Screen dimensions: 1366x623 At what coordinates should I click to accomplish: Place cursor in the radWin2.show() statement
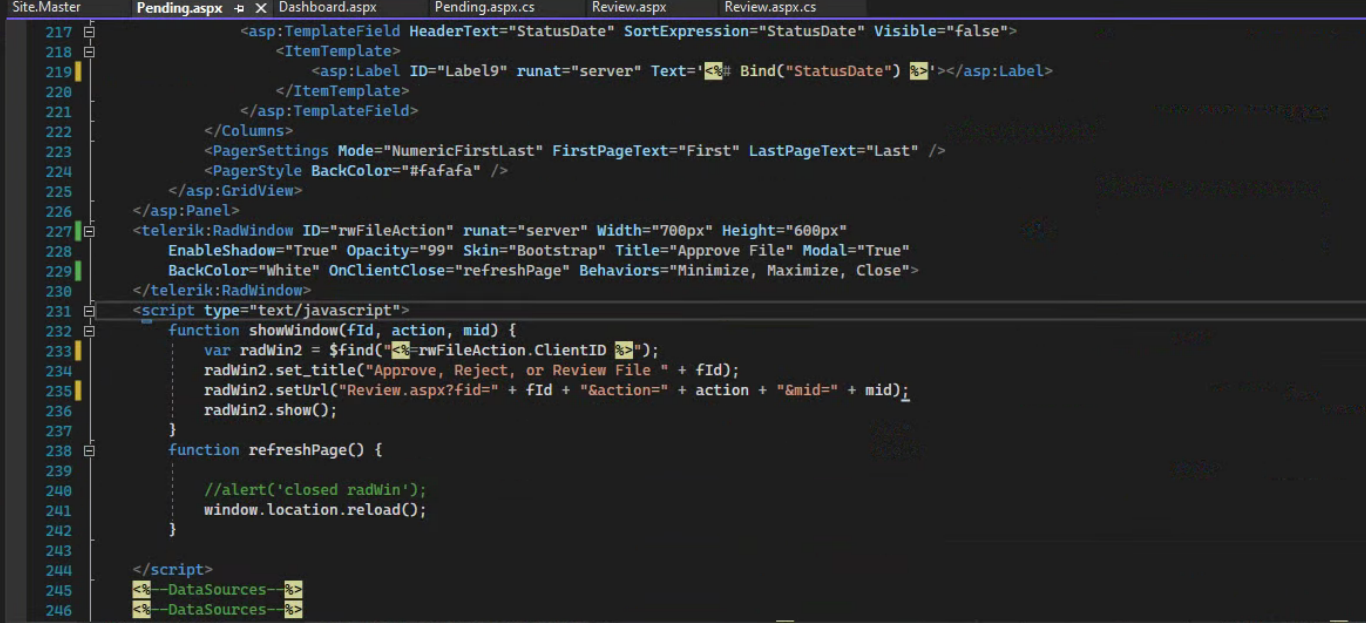pyautogui.click(x=270, y=411)
